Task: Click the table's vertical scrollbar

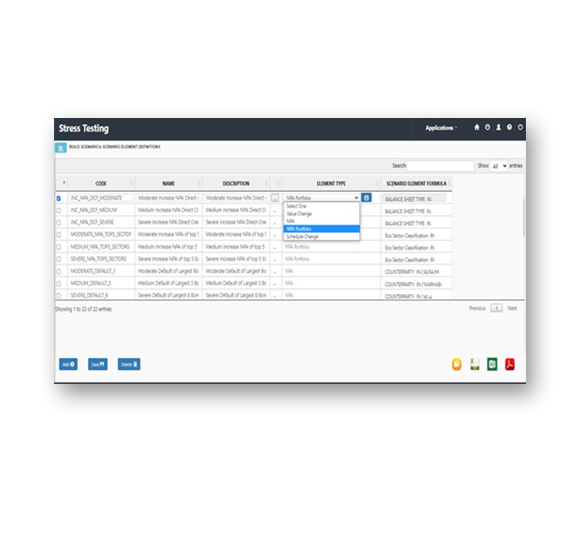Action: (x=523, y=218)
